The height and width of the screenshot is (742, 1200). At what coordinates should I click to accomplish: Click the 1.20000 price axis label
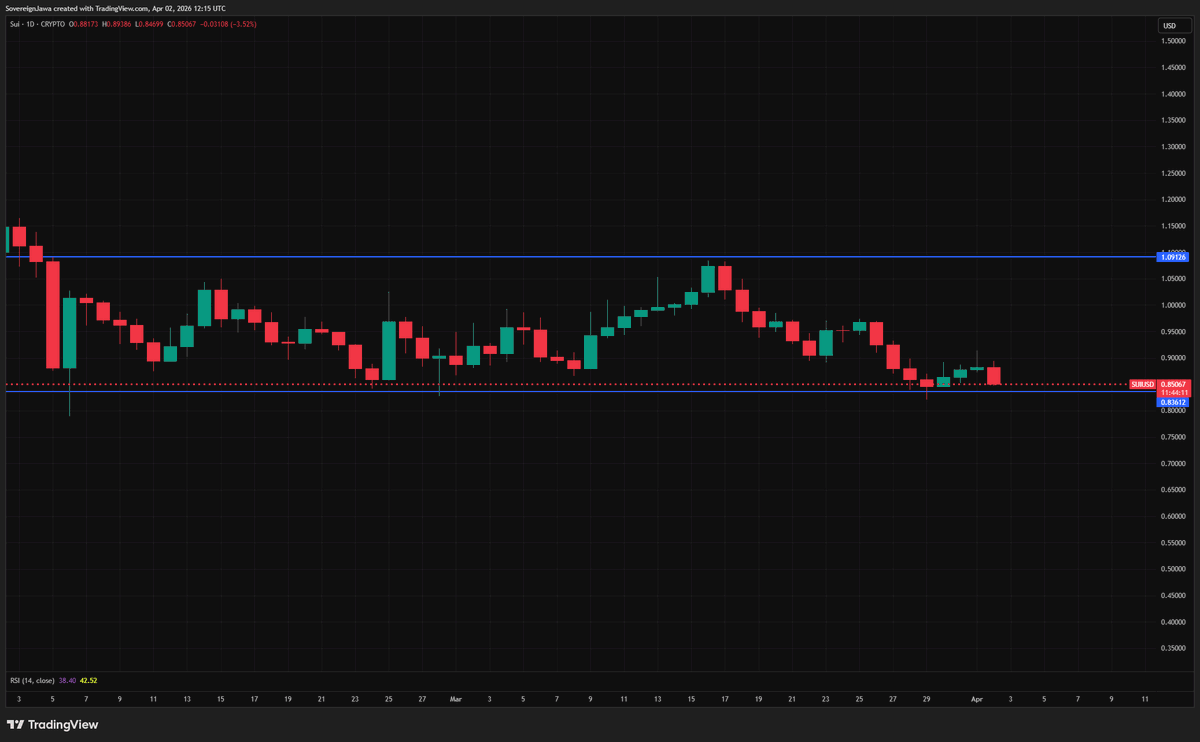pos(1173,200)
